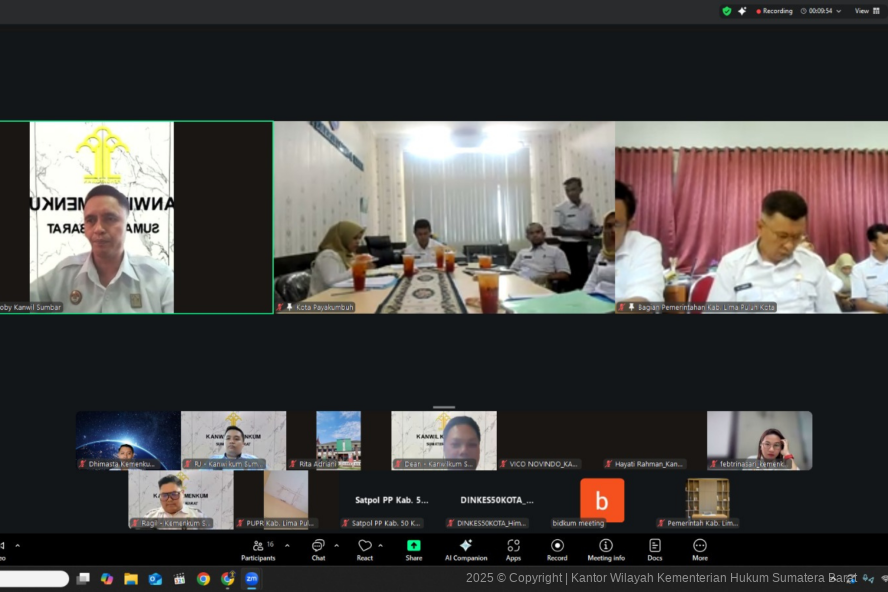Viewport: 888px width, 592px height.
Task: Open the Participants panel
Action: tap(258, 549)
